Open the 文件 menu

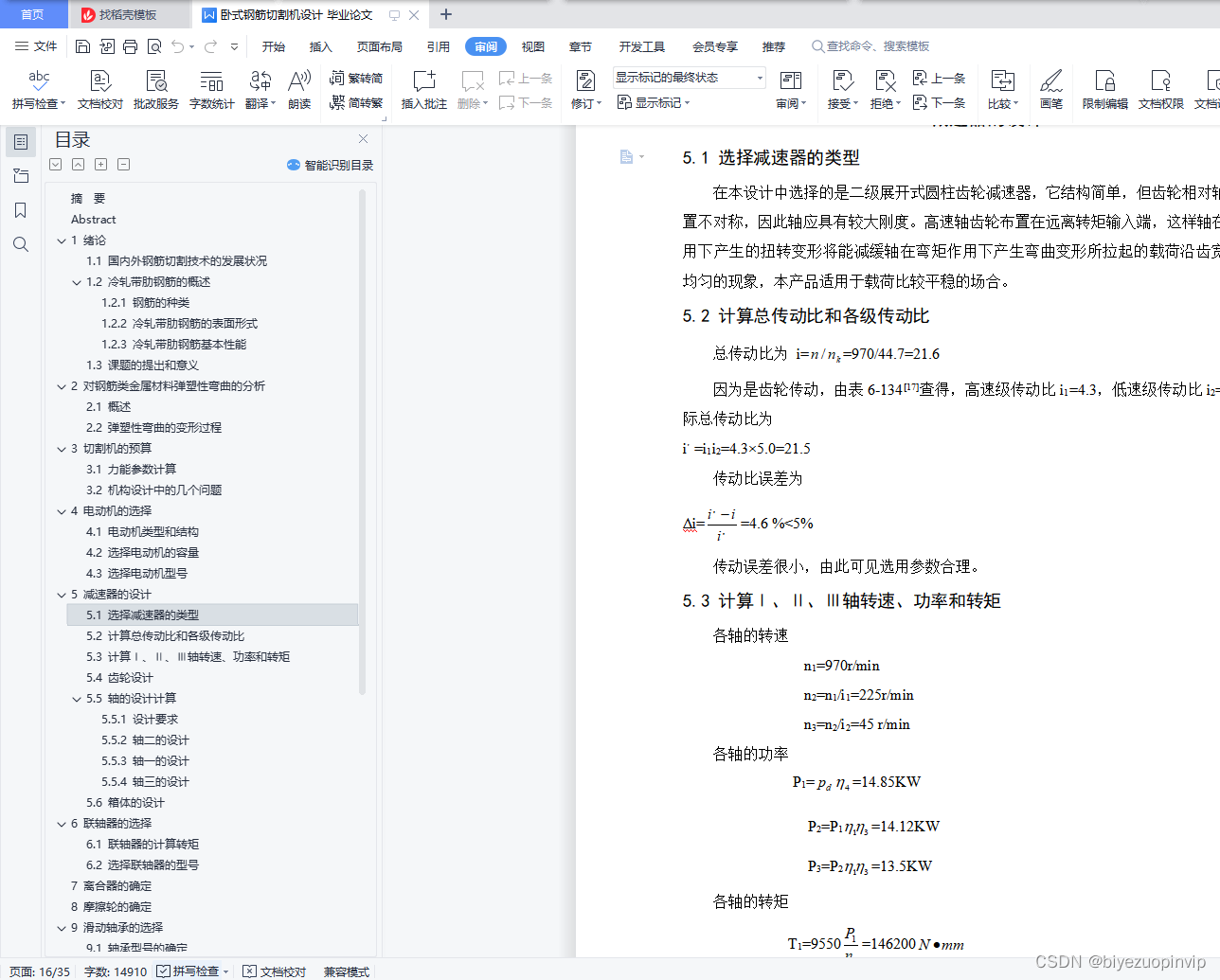tap(36, 46)
